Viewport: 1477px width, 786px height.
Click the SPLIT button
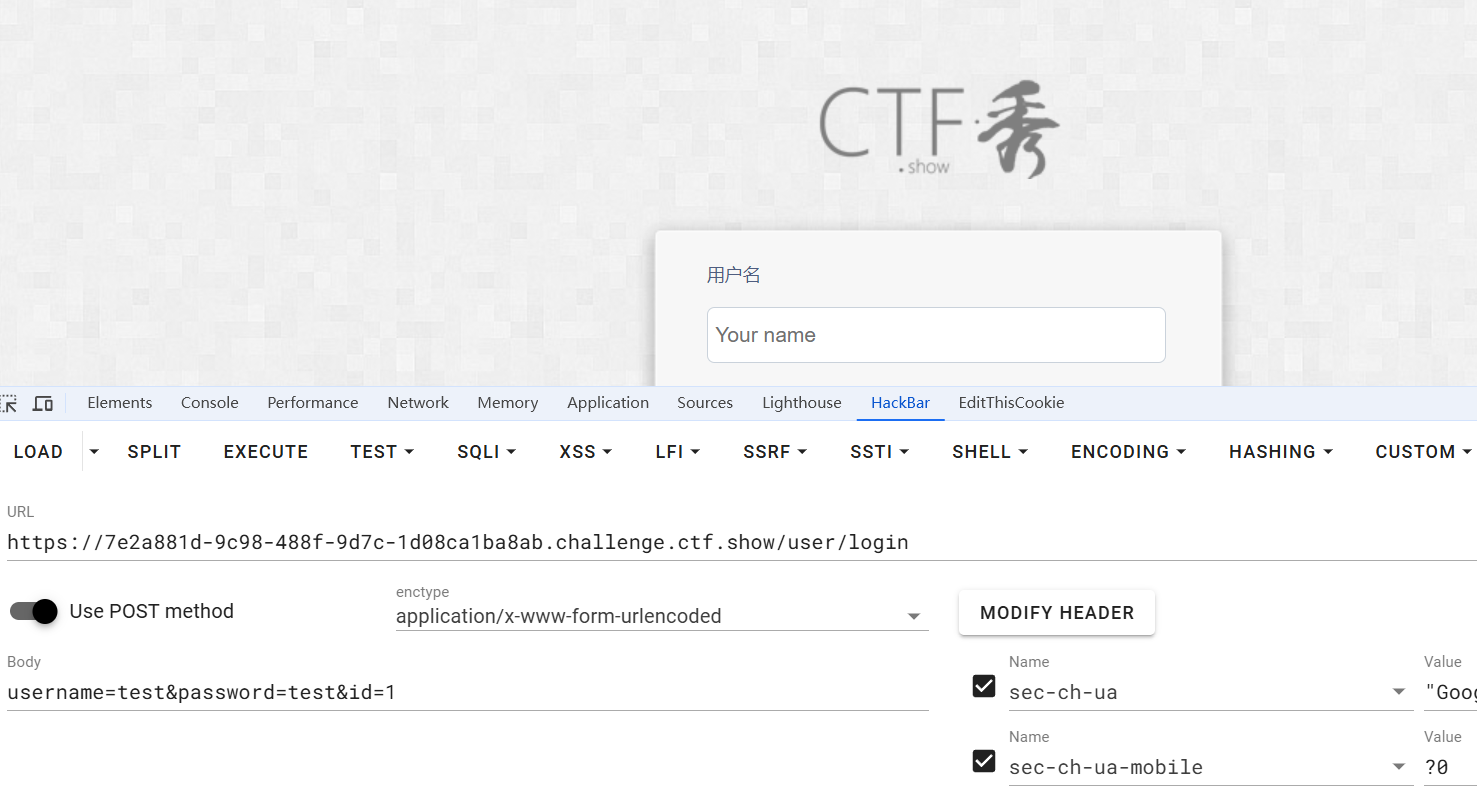coord(154,452)
